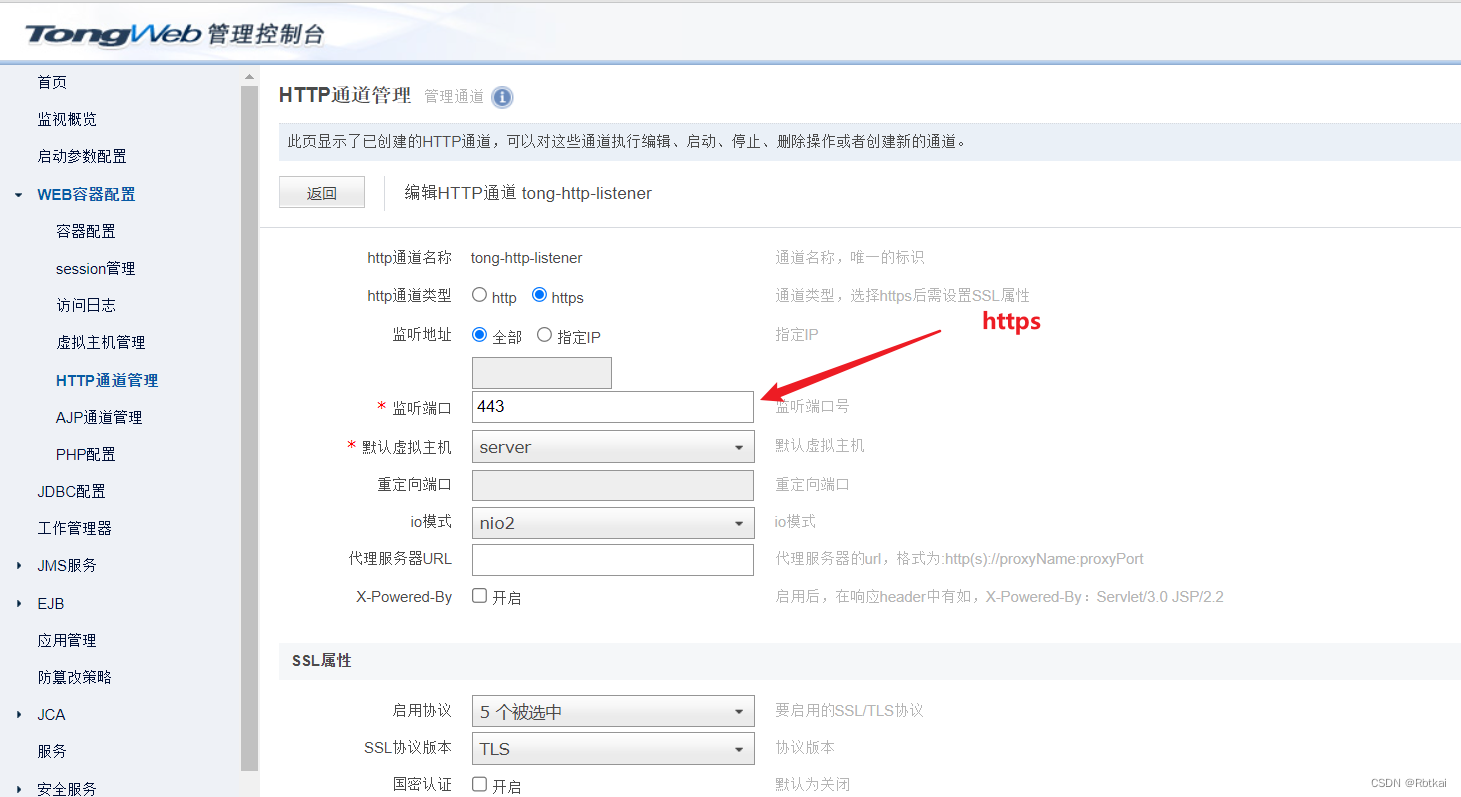Expand the JCA sidebar section
This screenshot has height=797, width=1461.
19,715
